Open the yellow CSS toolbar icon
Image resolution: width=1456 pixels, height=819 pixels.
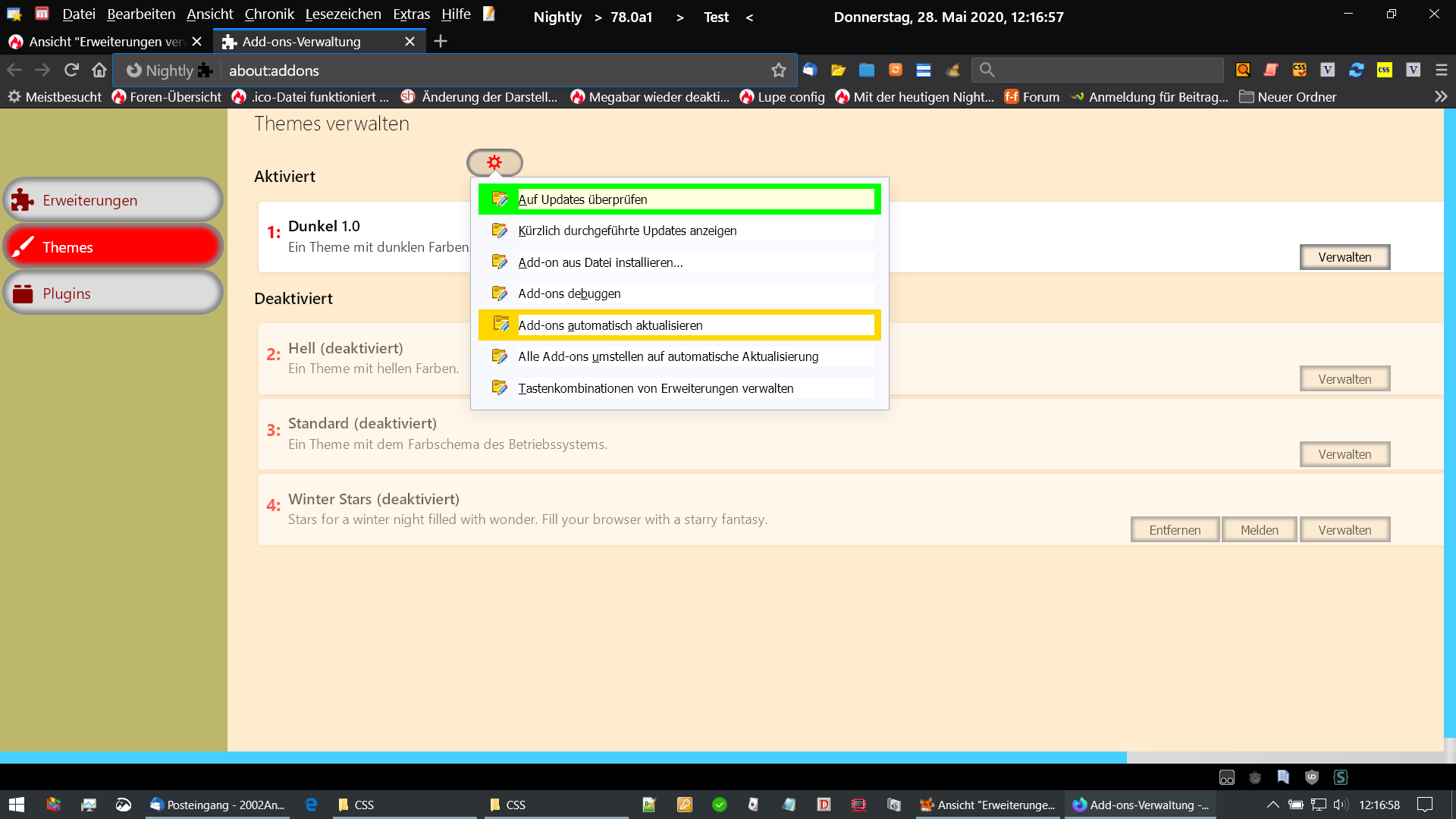point(1384,70)
